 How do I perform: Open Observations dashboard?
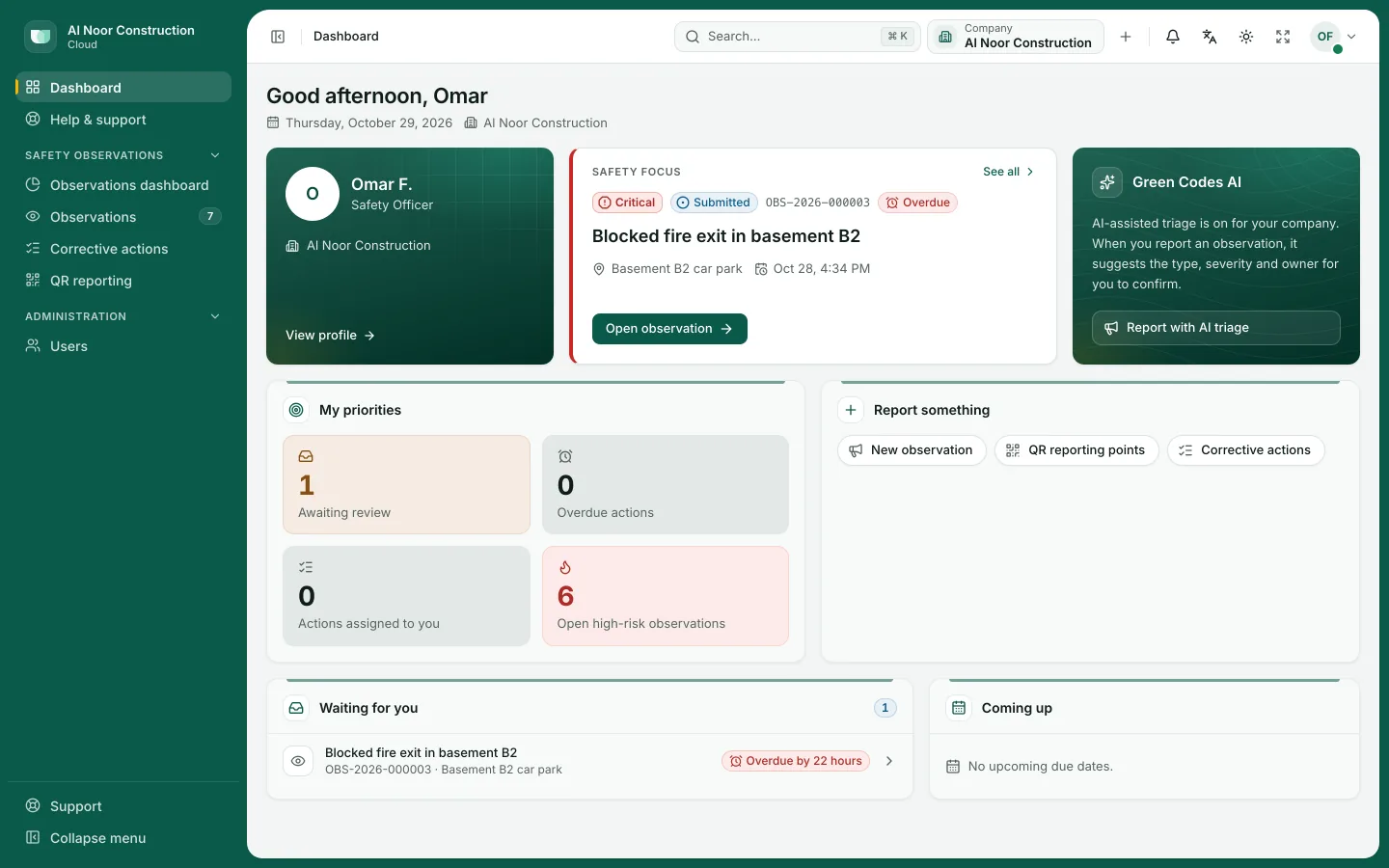coord(123,185)
